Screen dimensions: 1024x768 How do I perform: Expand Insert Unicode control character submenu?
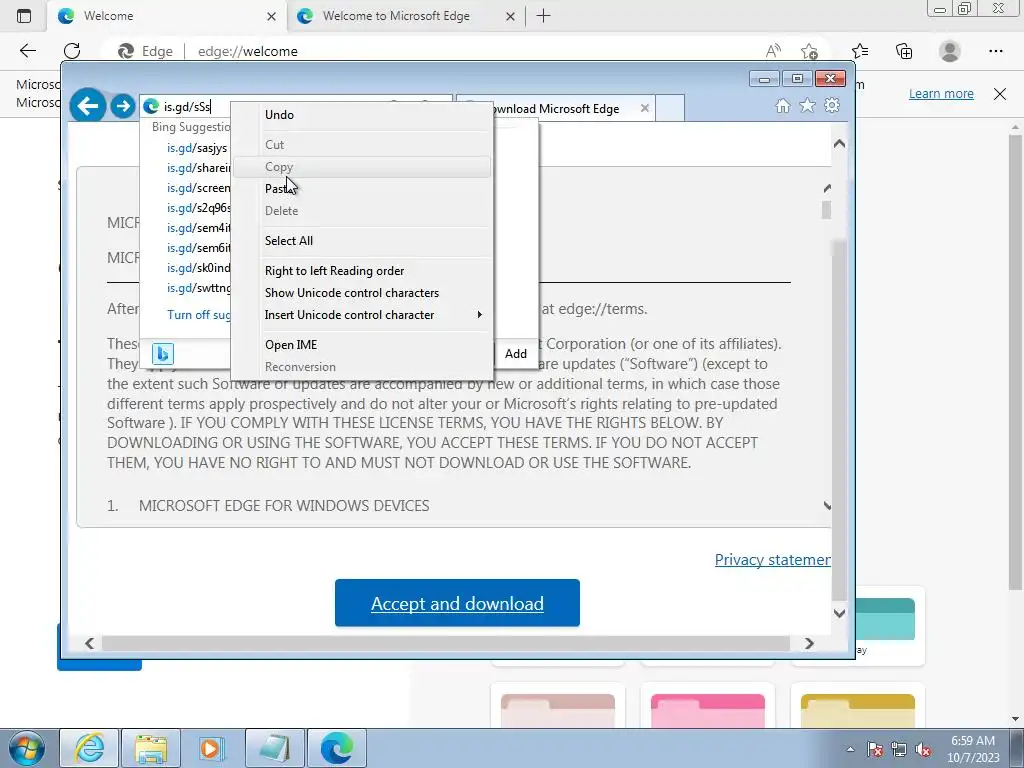coord(362,315)
